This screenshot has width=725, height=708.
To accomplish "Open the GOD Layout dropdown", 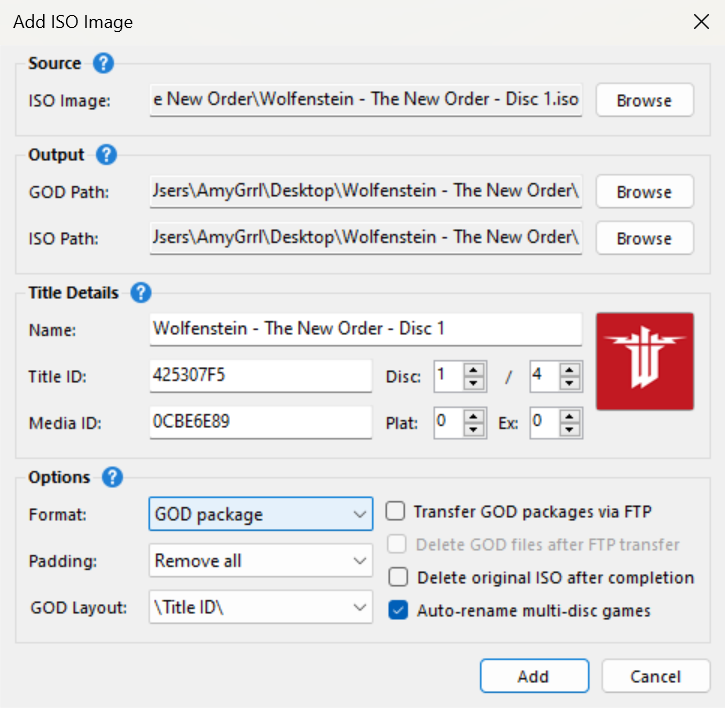I will pos(261,607).
